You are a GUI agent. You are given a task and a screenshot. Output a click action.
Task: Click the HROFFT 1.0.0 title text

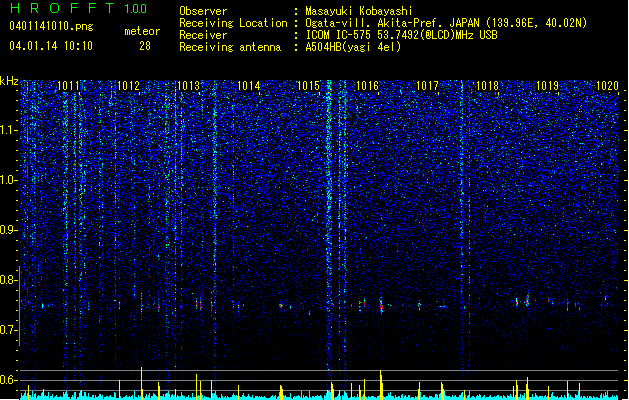pyautogui.click(x=78, y=8)
